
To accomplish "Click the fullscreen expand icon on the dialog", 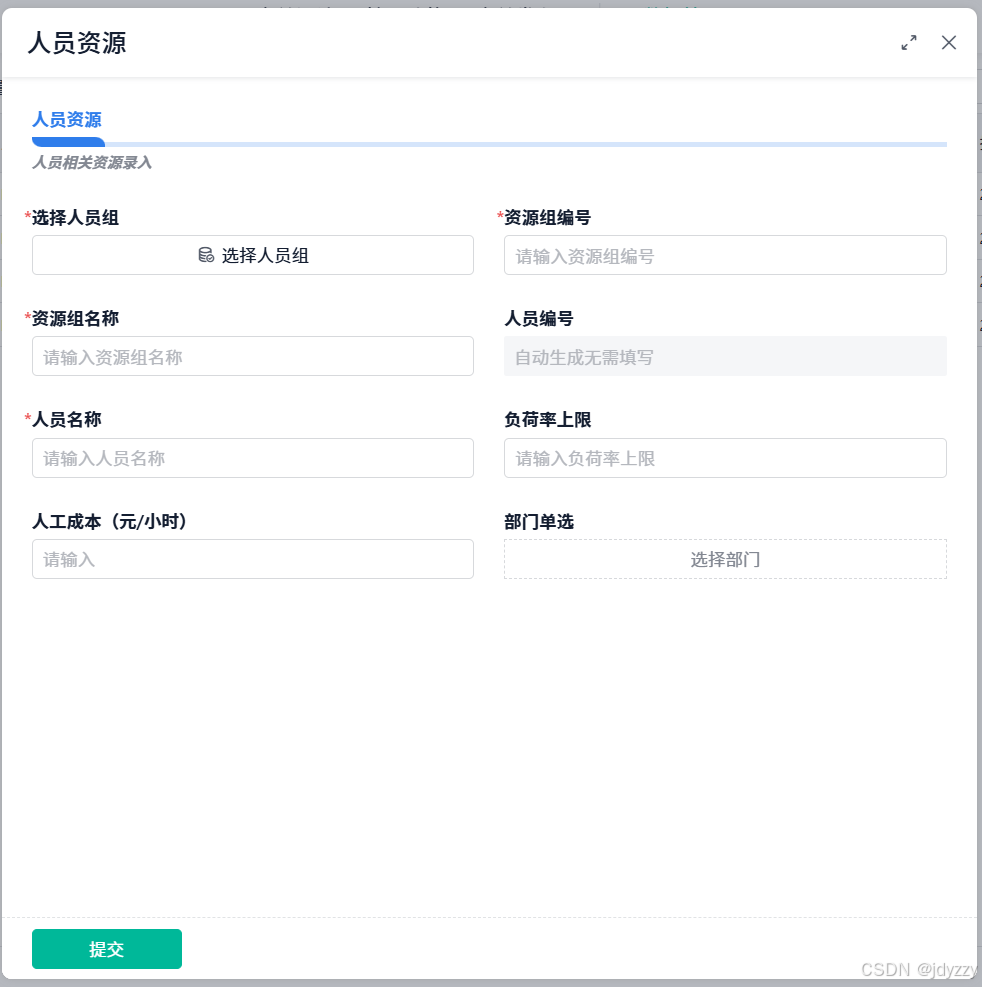I will [908, 43].
